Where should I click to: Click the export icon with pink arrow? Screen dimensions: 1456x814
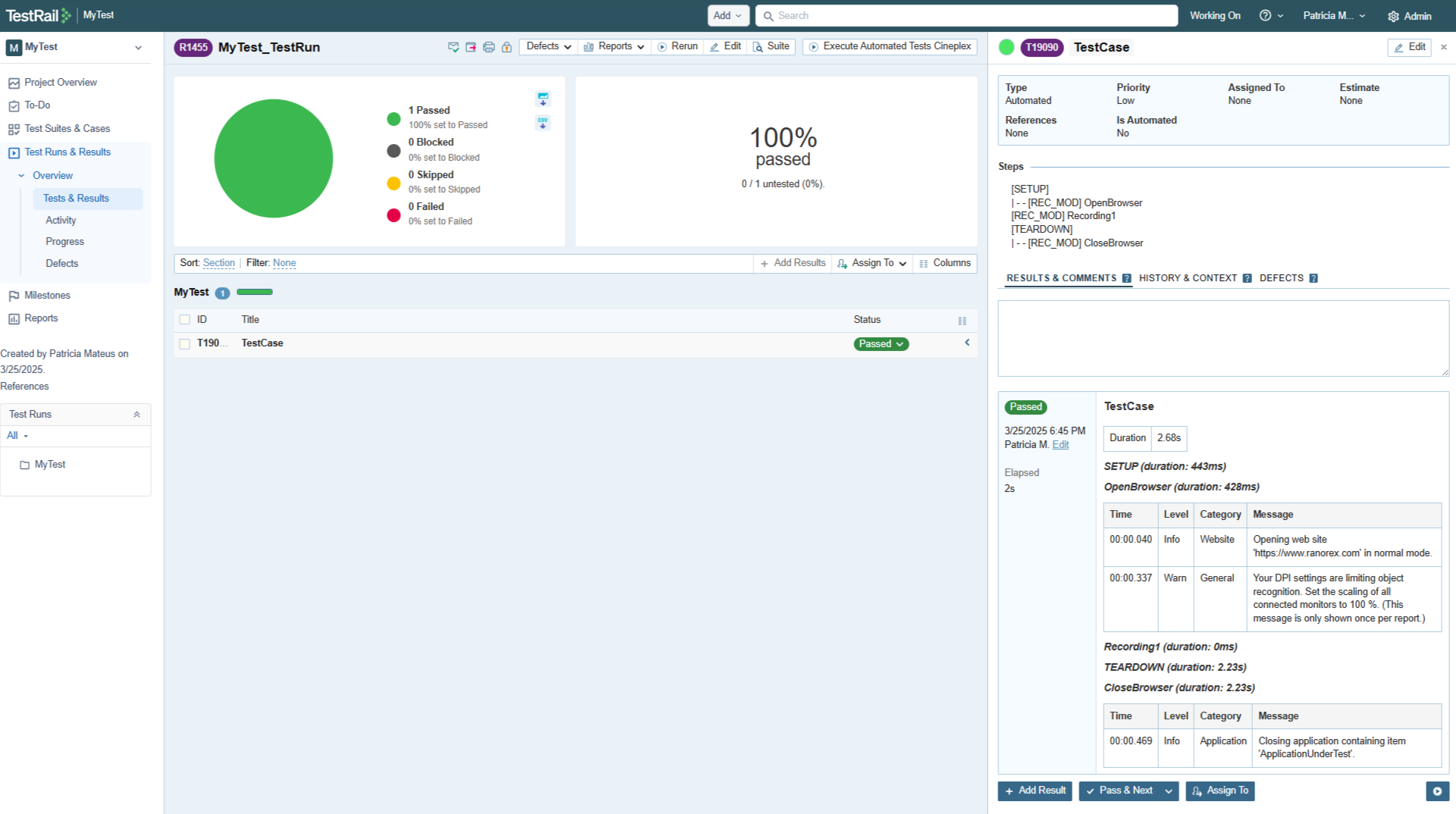(x=471, y=47)
